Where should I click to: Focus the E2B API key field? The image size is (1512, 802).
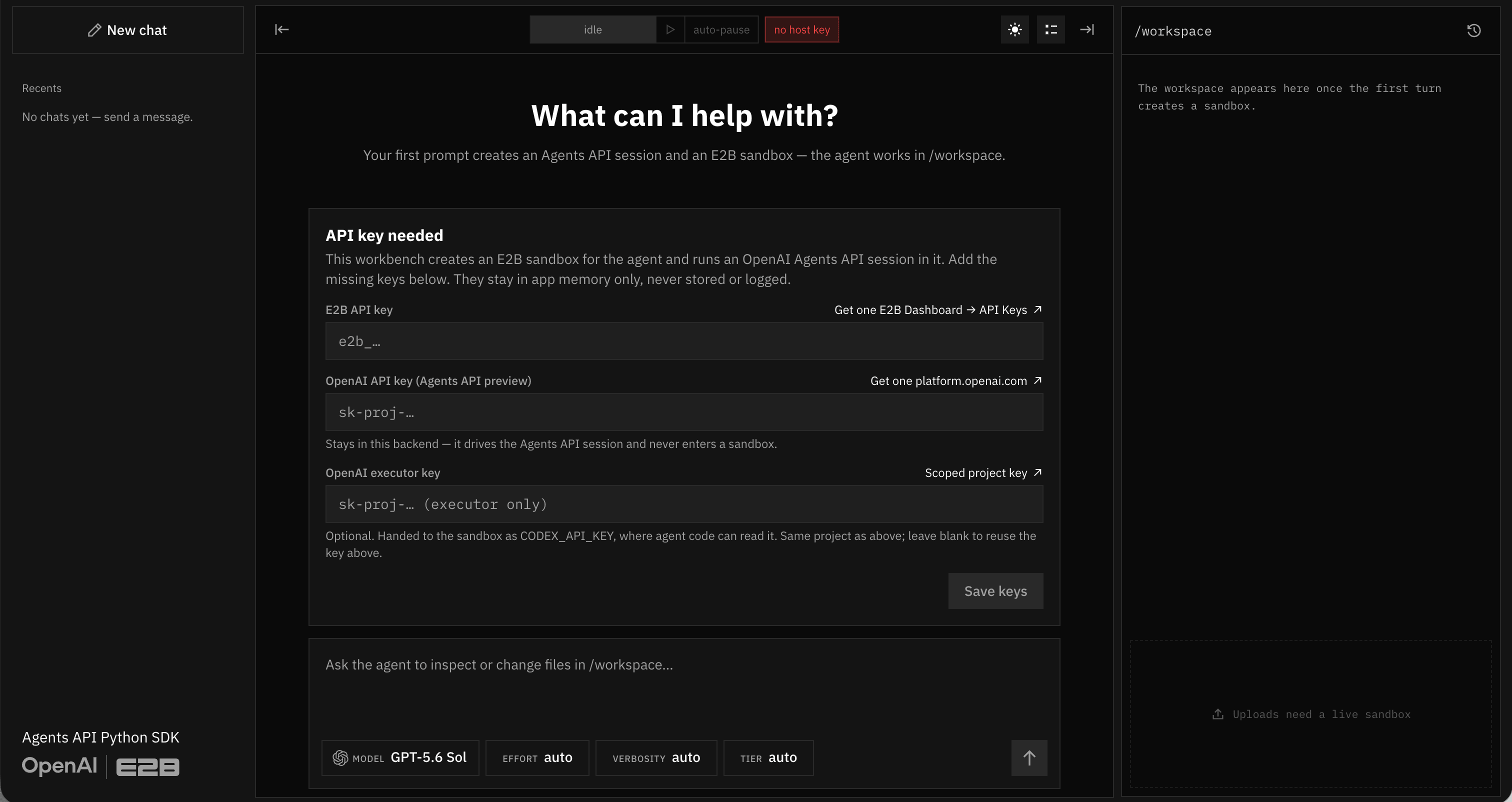tap(684, 341)
